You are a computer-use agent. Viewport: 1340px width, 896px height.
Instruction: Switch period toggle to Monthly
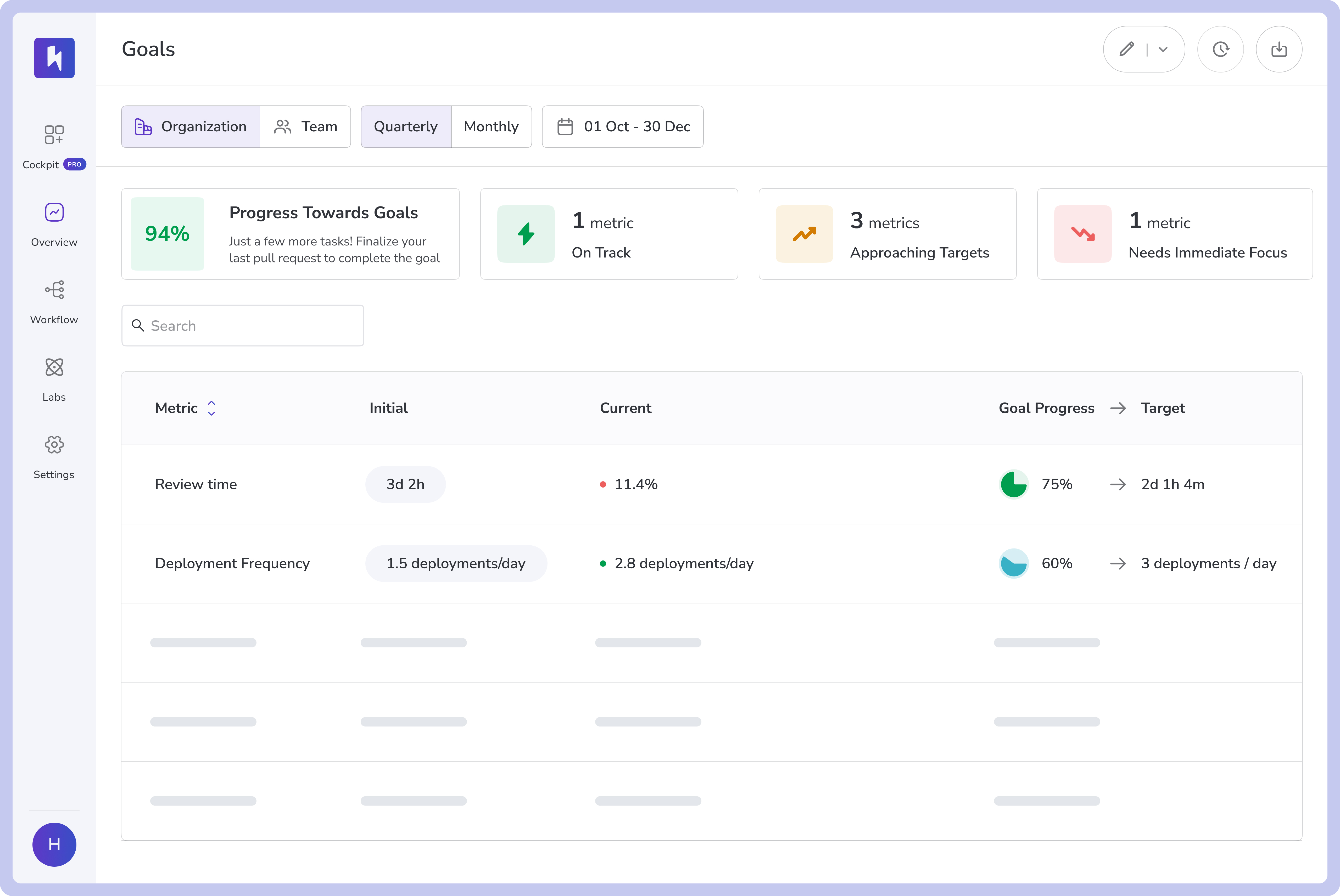pyautogui.click(x=491, y=126)
